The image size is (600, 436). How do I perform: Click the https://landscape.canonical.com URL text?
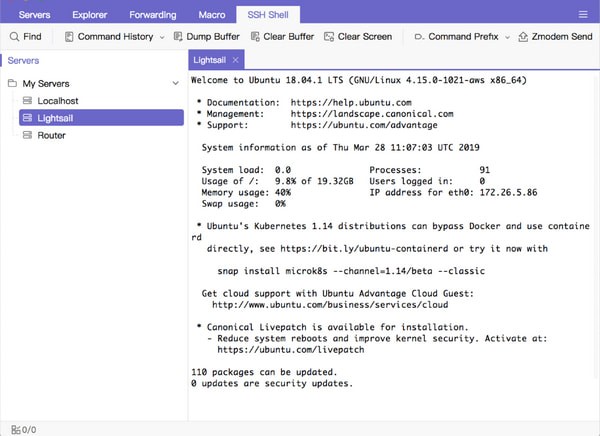click(x=372, y=114)
